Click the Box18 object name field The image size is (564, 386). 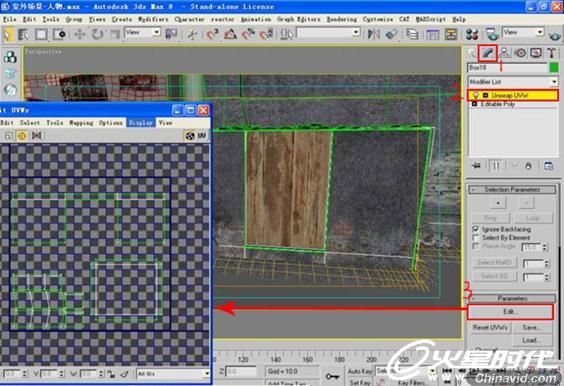pos(508,68)
